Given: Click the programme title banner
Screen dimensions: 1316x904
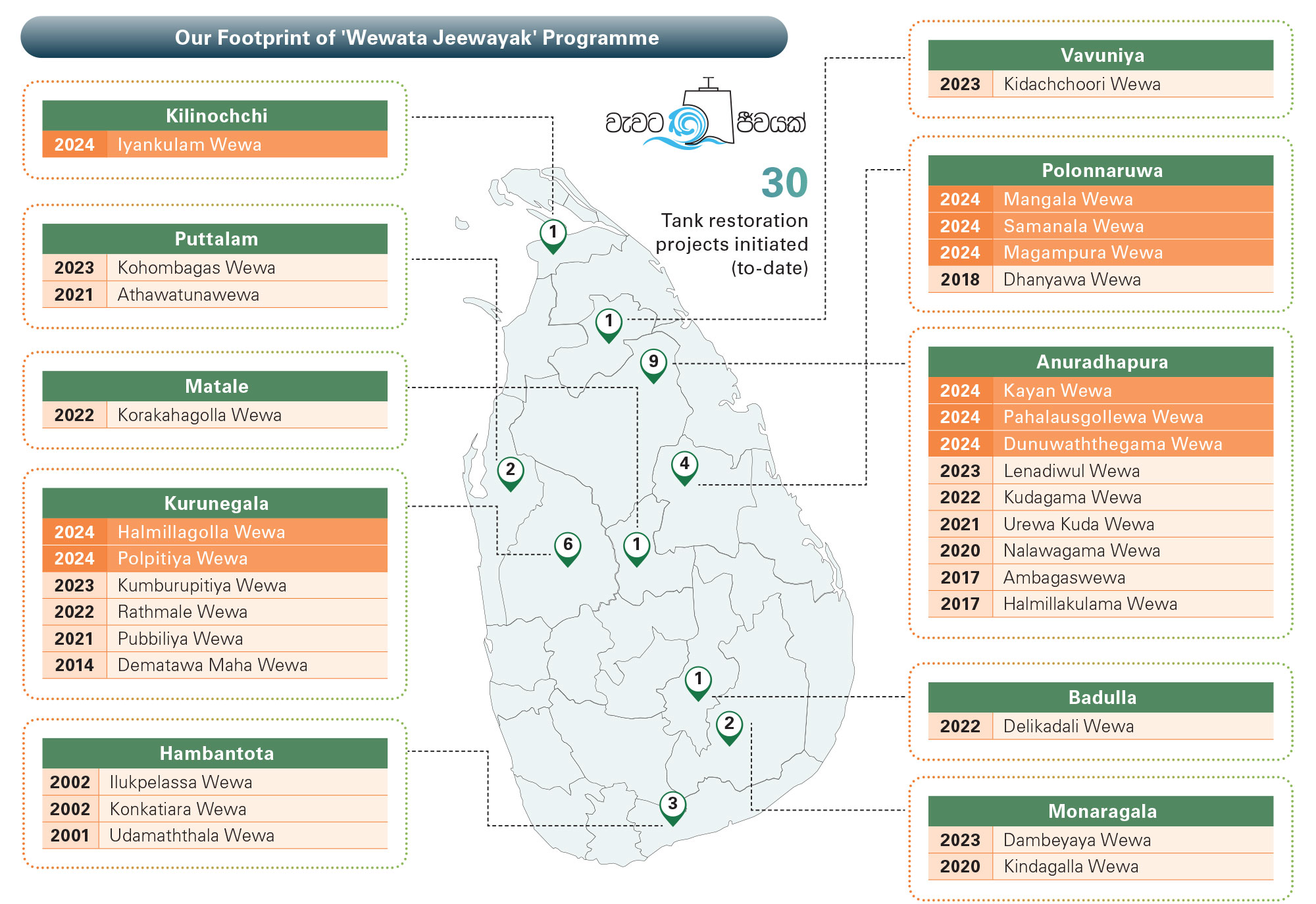Looking at the screenshot, I should tap(404, 38).
